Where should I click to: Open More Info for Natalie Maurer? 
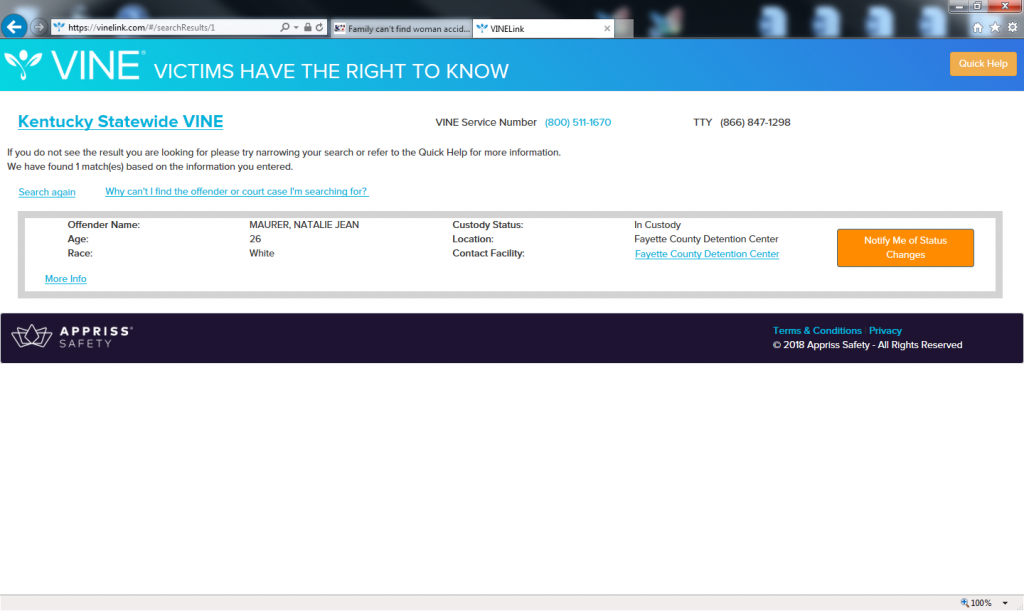click(x=66, y=279)
